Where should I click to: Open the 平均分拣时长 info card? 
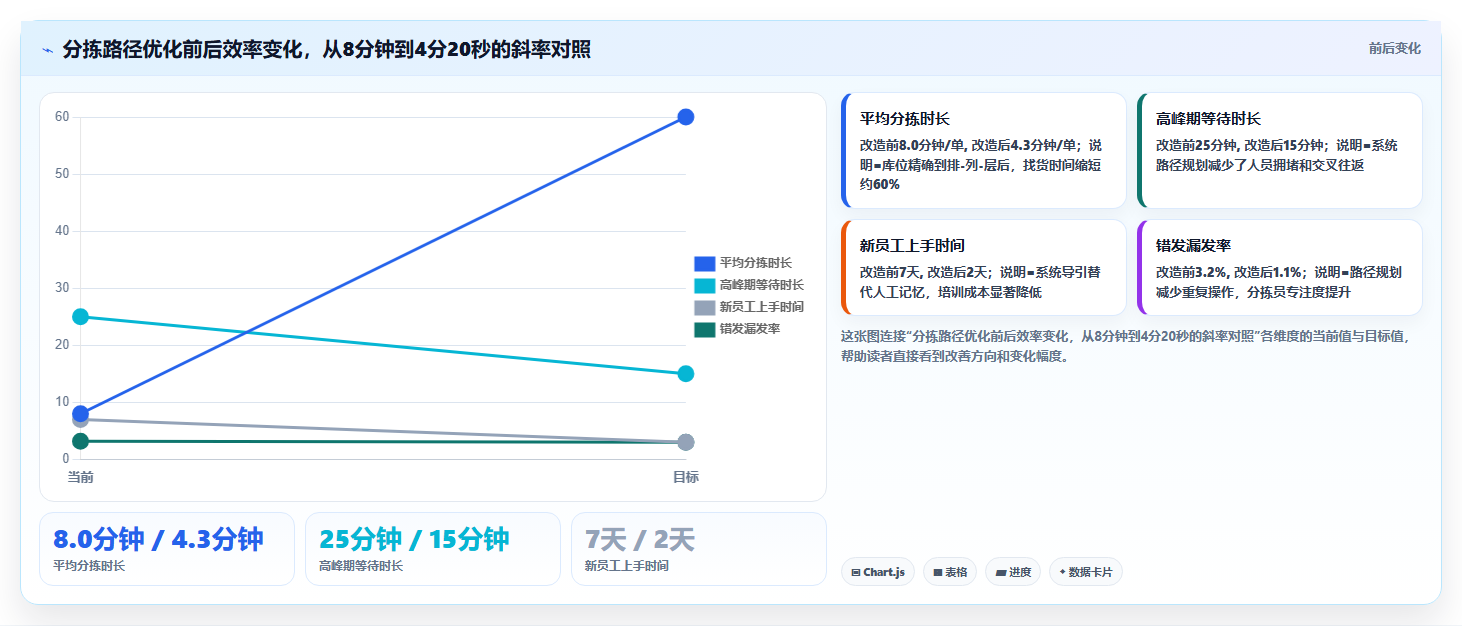[984, 151]
